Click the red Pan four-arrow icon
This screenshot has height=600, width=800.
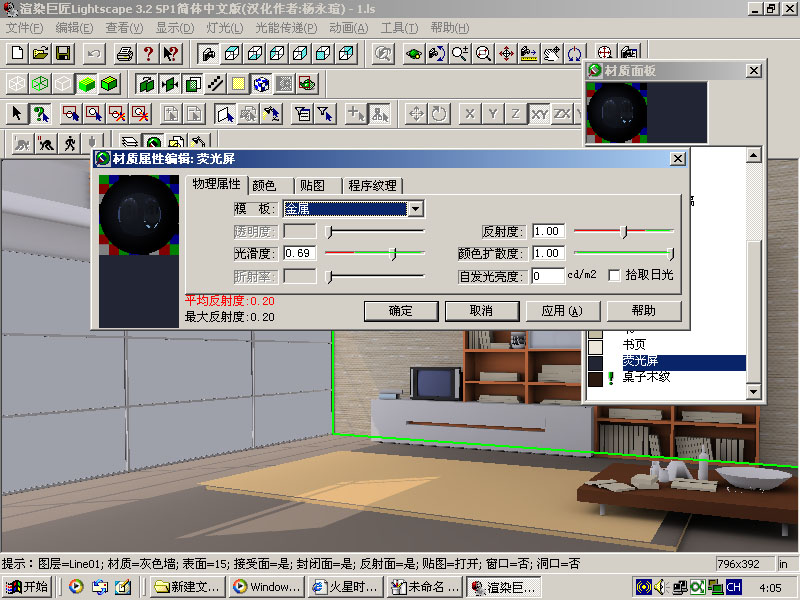(x=506, y=53)
